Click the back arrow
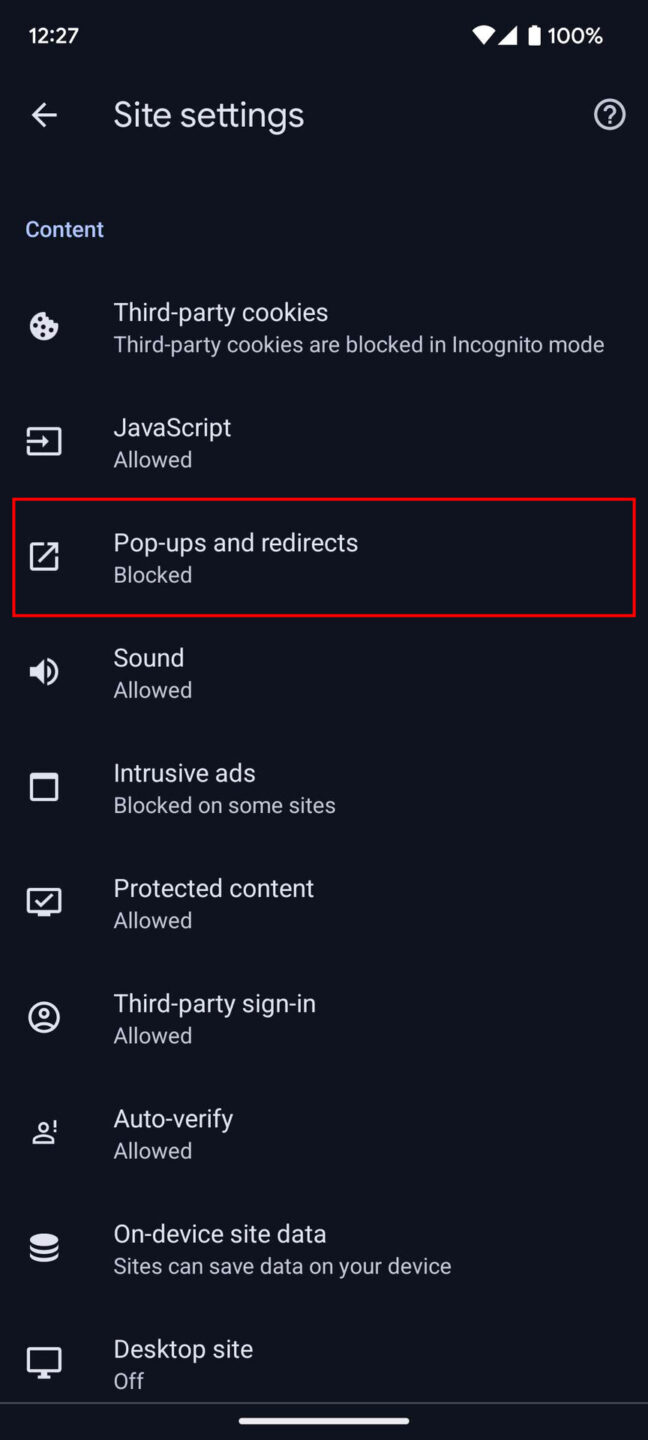The height and width of the screenshot is (1440, 648). (44, 115)
